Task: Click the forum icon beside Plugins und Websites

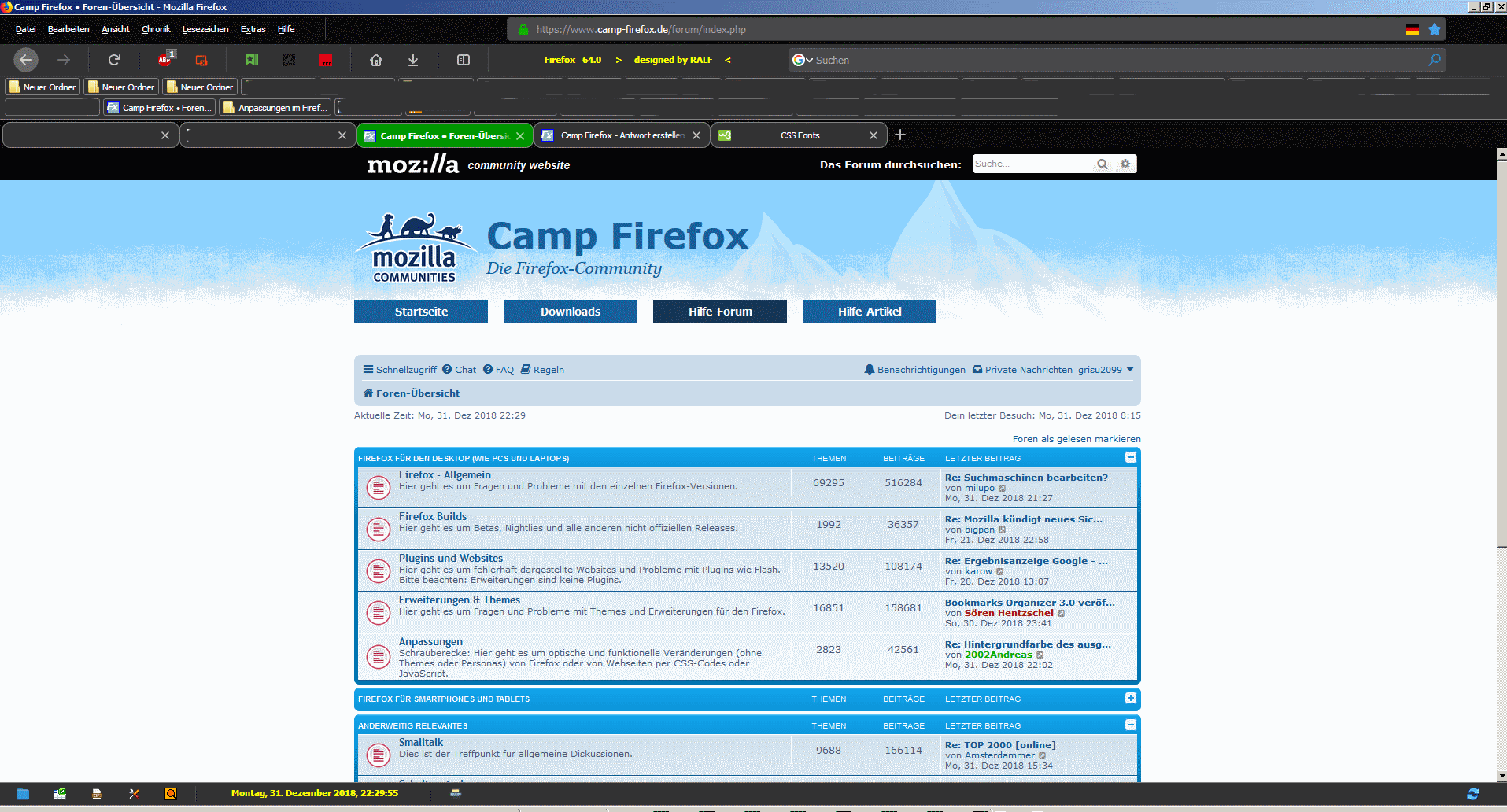Action: [379, 571]
